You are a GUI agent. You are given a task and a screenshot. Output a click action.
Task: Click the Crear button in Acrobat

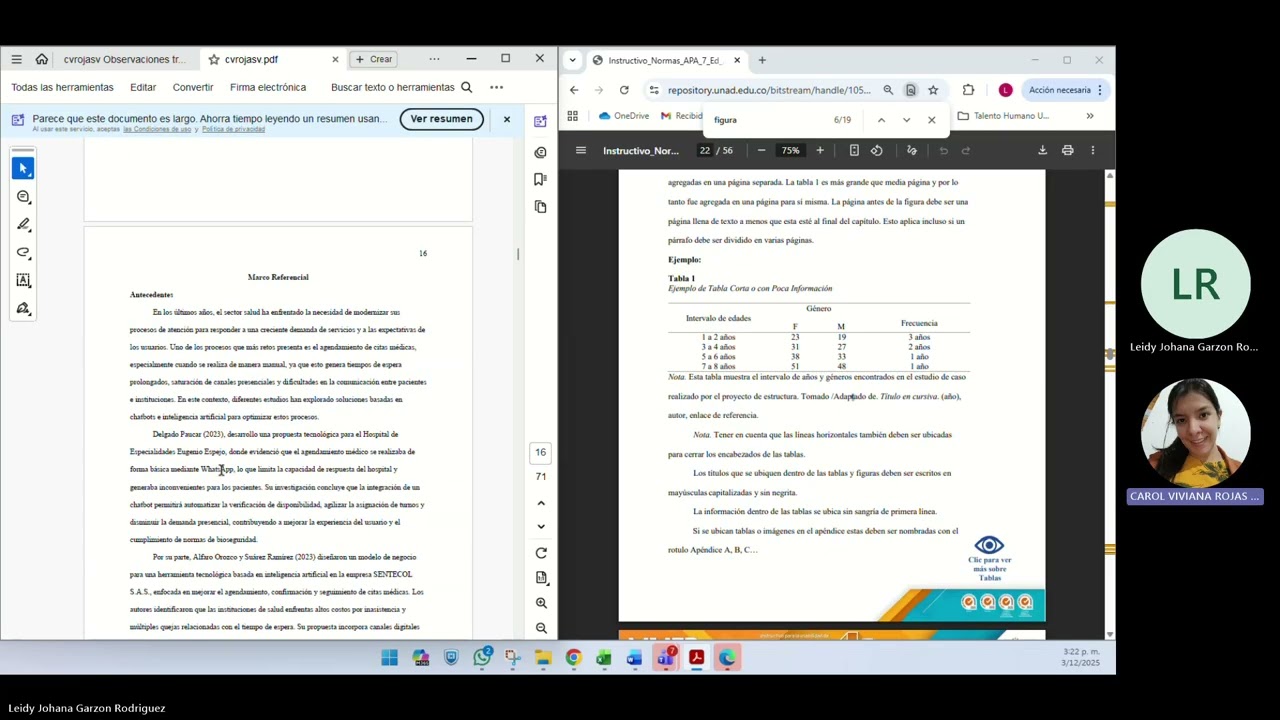[x=374, y=59]
